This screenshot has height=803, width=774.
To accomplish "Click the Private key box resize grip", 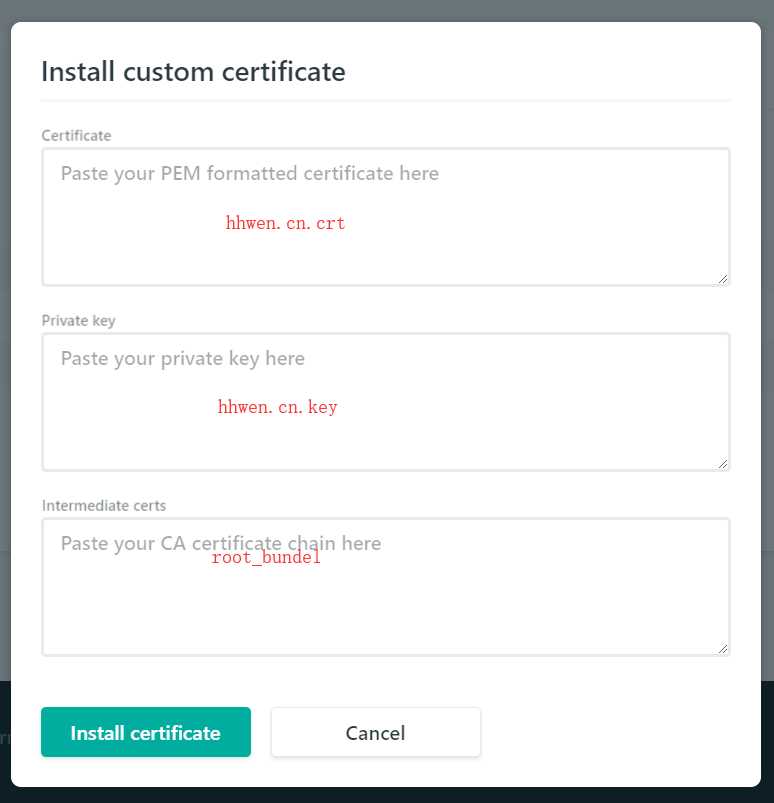I will (723, 464).
